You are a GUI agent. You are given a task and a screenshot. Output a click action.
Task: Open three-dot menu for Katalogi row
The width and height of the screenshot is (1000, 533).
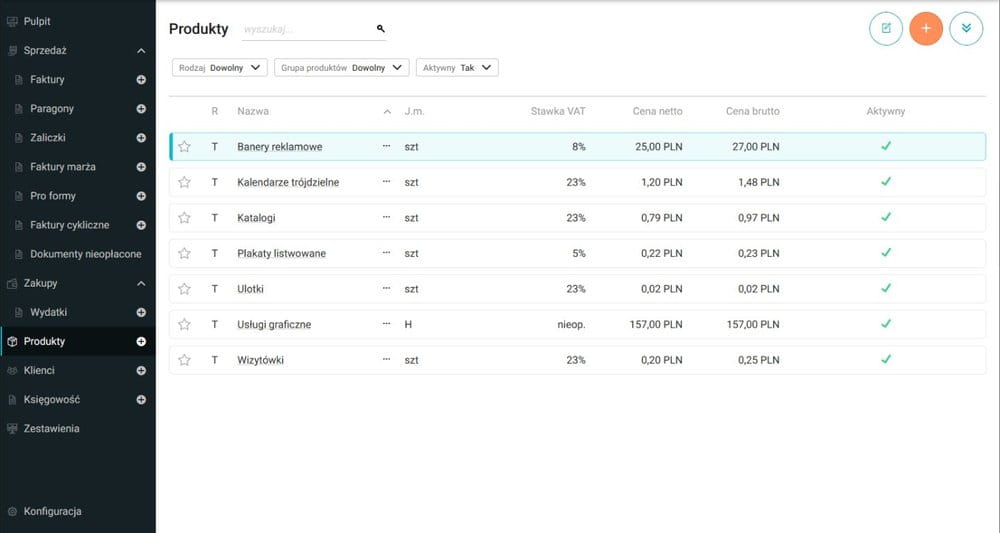(x=387, y=217)
